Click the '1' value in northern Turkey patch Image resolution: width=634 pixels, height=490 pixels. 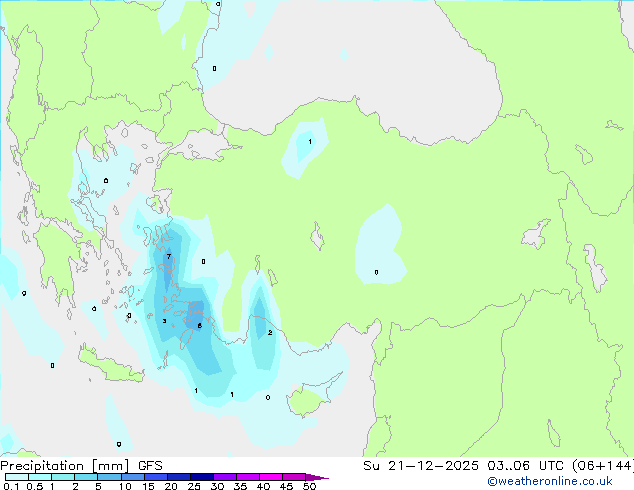[310, 142]
